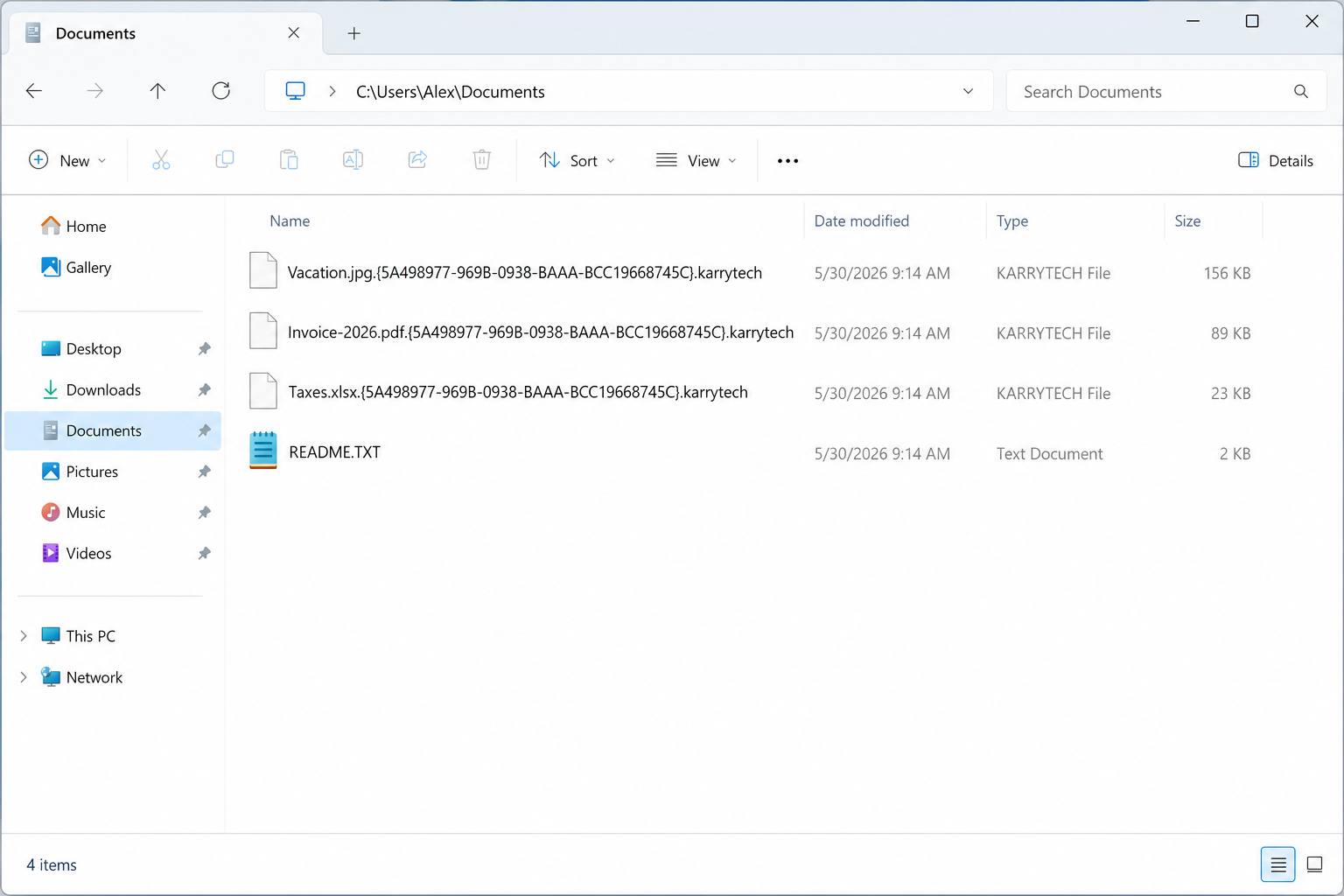Viewport: 1344px width, 896px height.
Task: Click the Share icon in toolbar
Action: [x=417, y=160]
